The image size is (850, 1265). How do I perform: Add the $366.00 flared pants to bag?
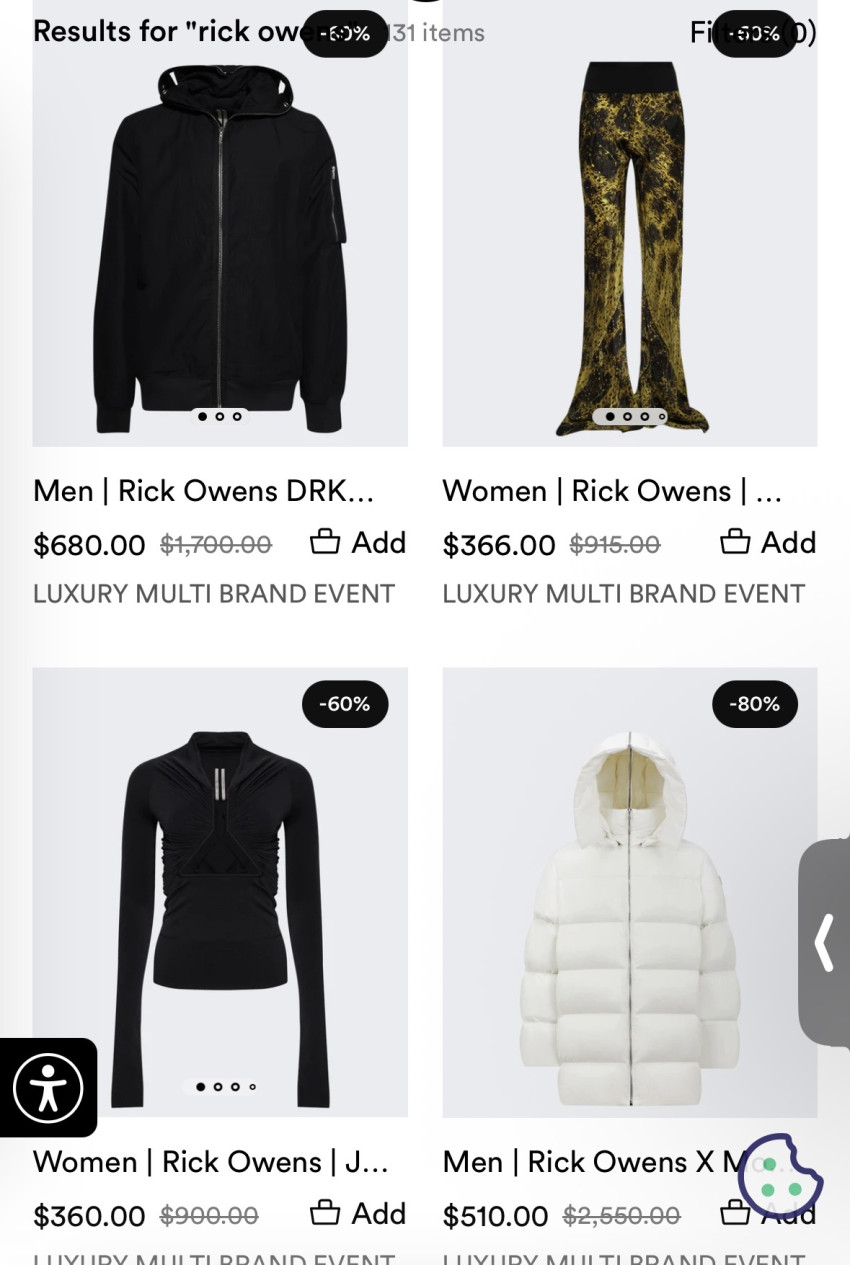click(768, 542)
